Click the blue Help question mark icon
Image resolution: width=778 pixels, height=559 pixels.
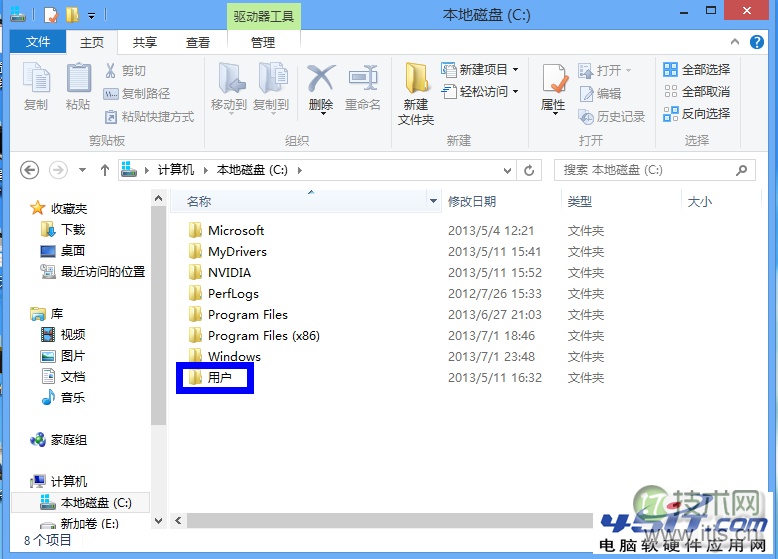point(757,42)
